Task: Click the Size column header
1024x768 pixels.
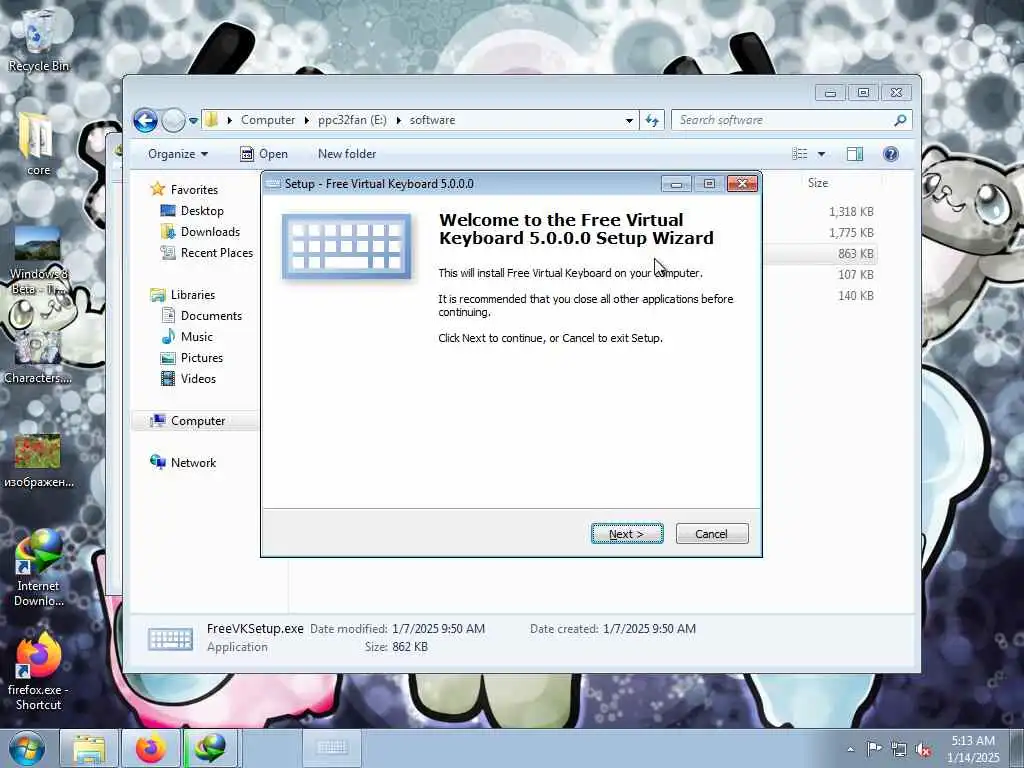Action: (x=818, y=183)
